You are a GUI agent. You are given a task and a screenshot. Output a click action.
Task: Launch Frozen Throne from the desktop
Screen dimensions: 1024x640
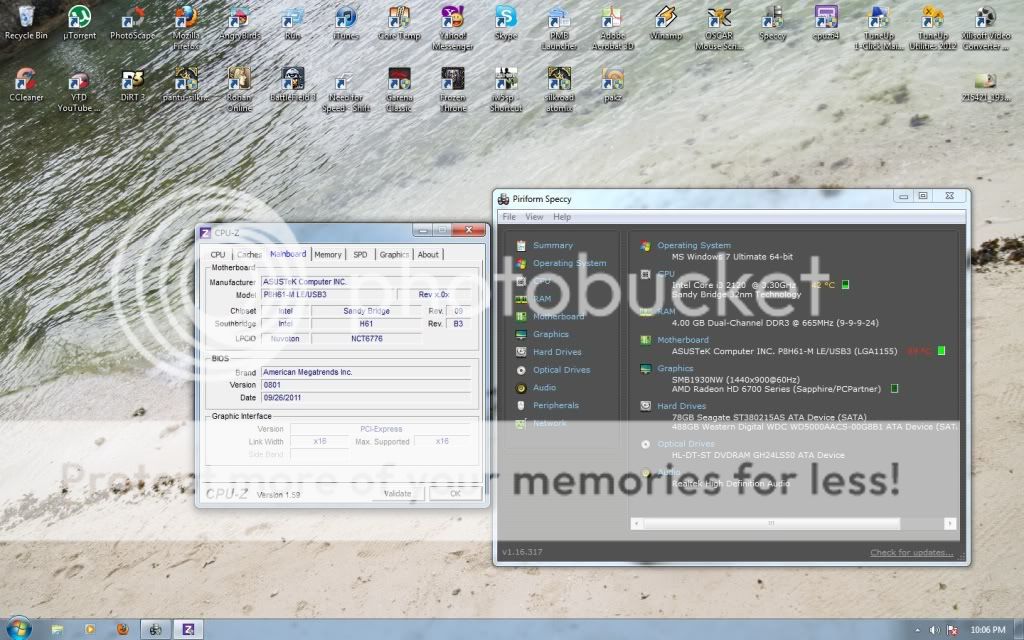[x=452, y=89]
